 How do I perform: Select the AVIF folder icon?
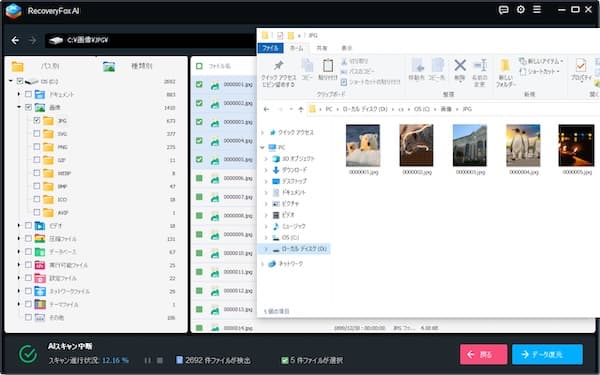coord(48,212)
